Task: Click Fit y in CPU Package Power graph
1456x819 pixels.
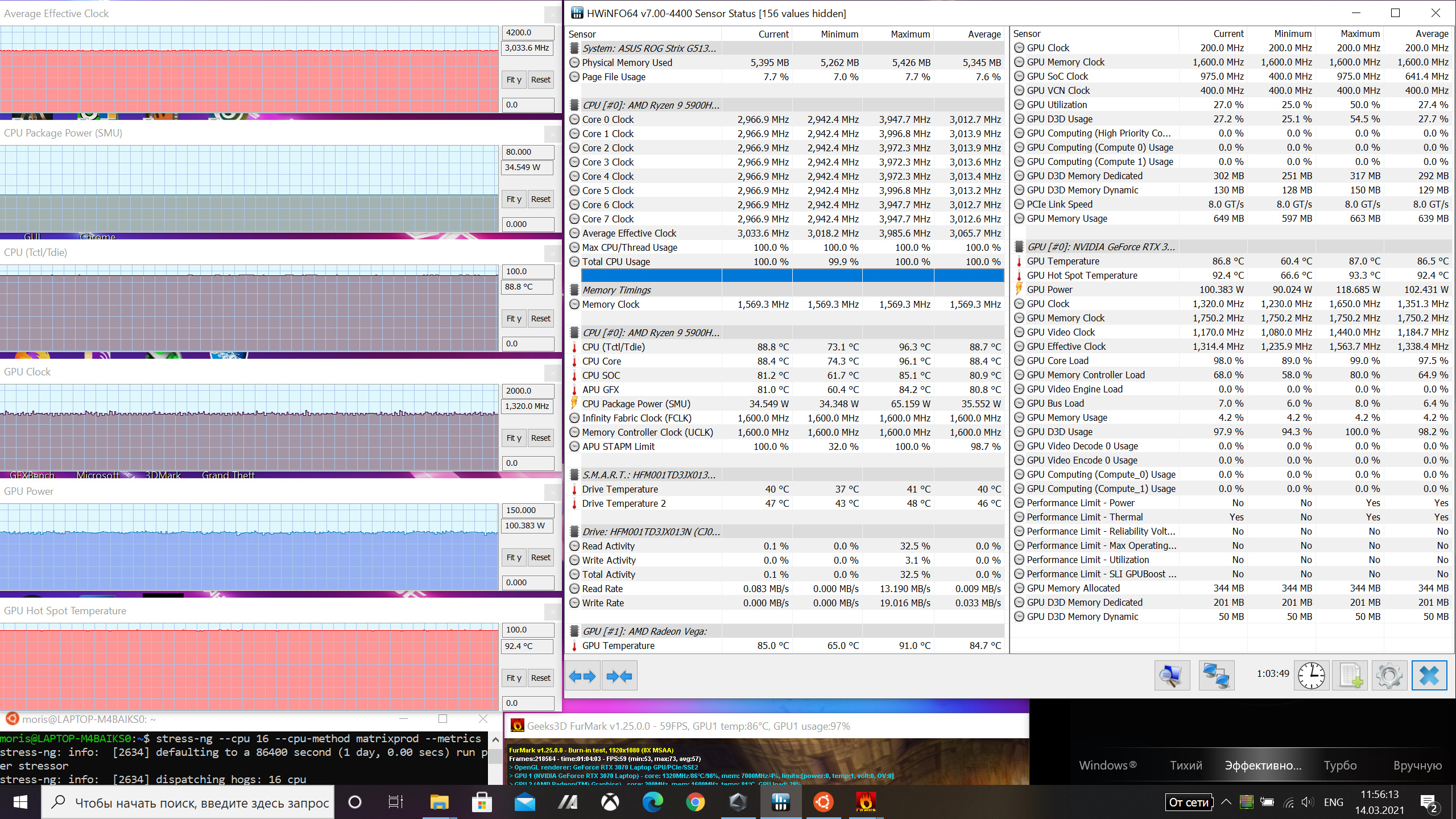Action: point(514,199)
